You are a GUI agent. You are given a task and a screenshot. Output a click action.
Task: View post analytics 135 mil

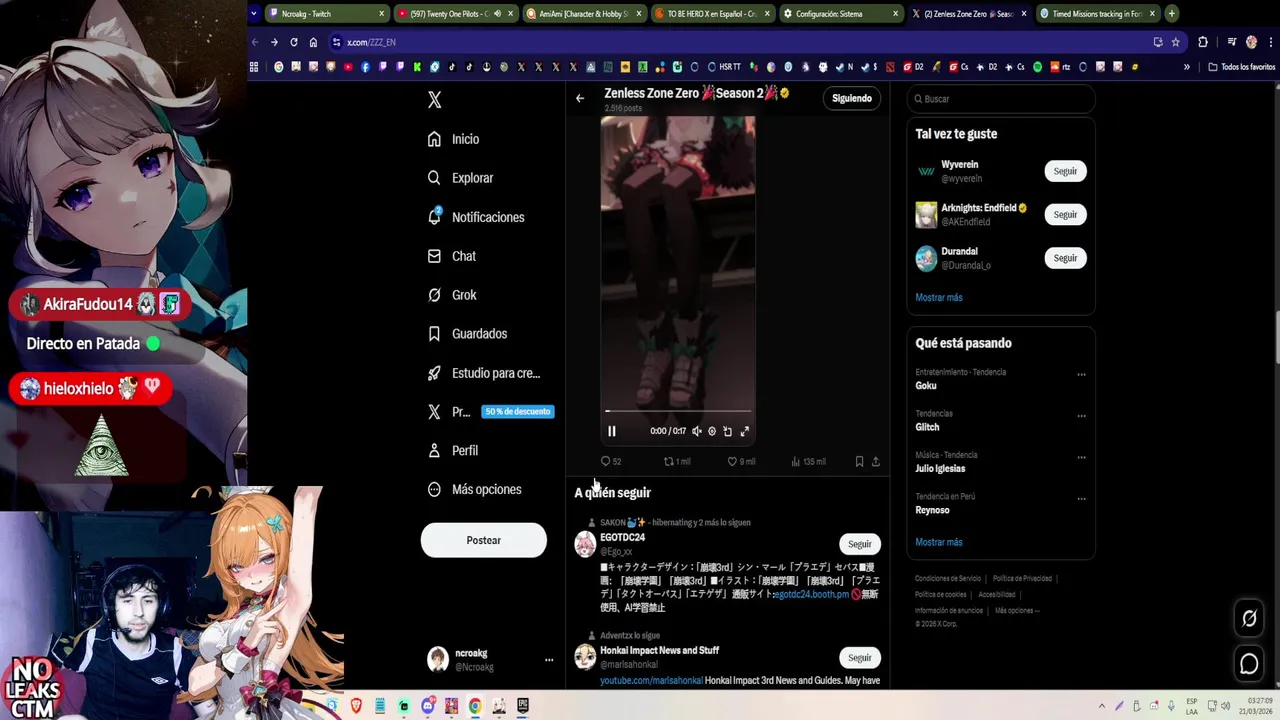[x=808, y=461]
